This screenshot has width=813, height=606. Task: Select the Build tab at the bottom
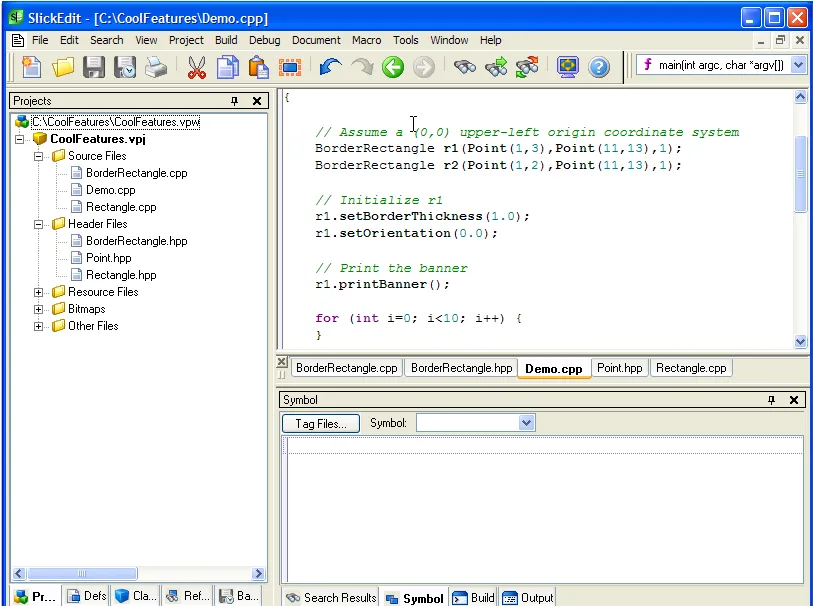pyautogui.click(x=472, y=597)
